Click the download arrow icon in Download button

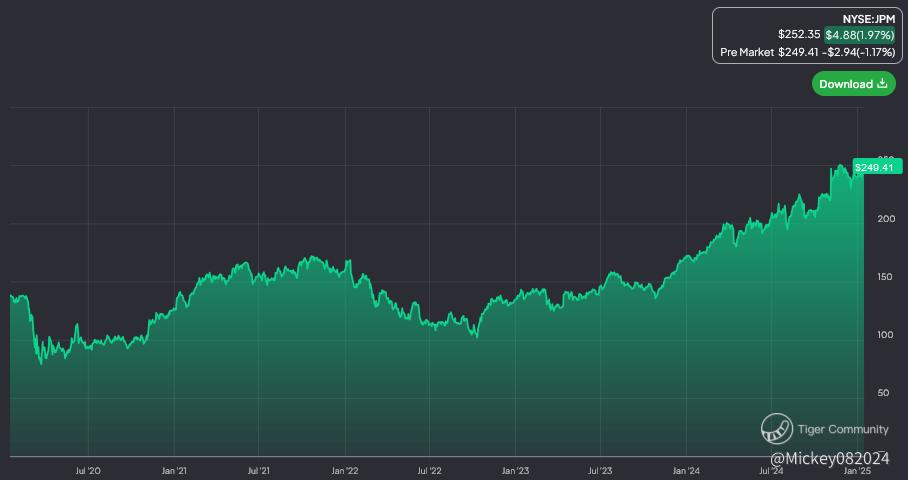click(x=882, y=83)
